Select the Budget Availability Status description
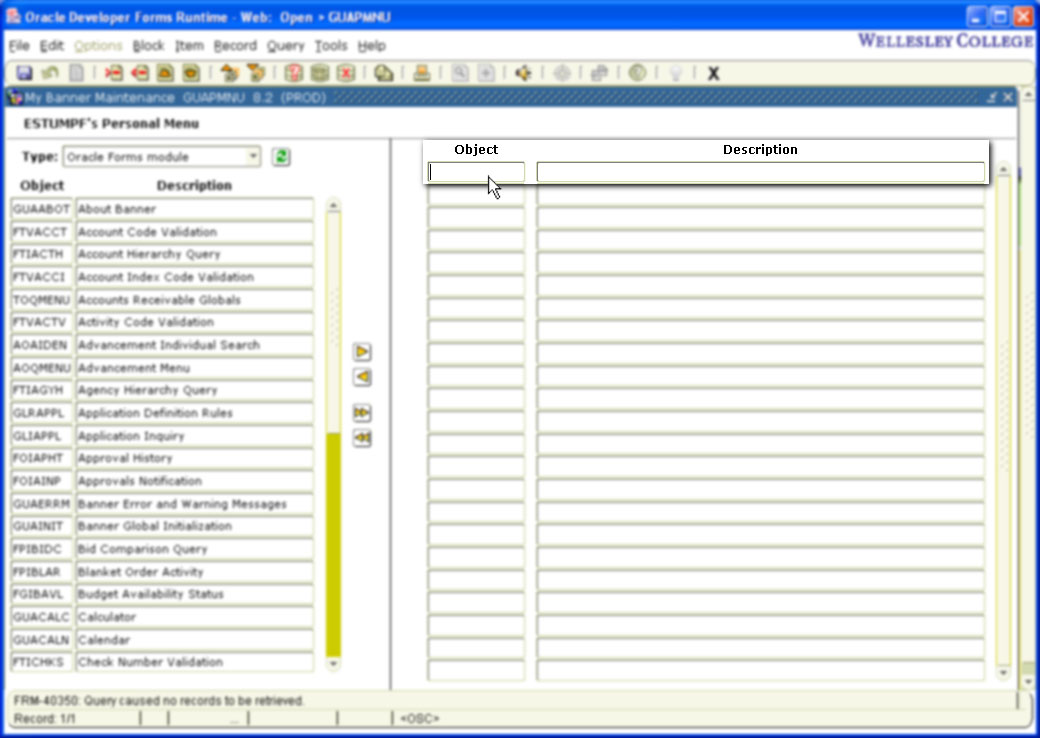1040x738 pixels. tap(194, 594)
